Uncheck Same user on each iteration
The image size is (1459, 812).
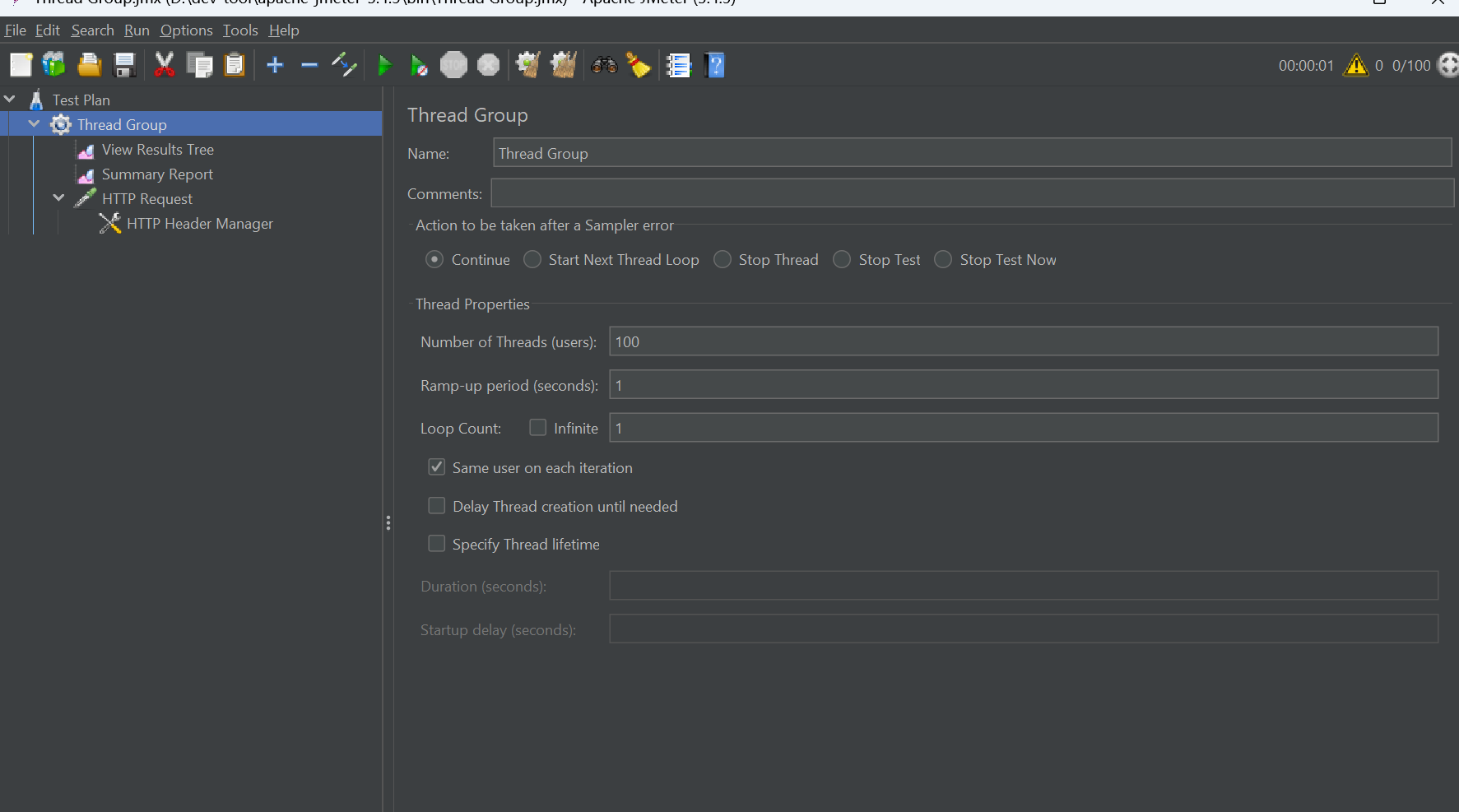(x=437, y=467)
